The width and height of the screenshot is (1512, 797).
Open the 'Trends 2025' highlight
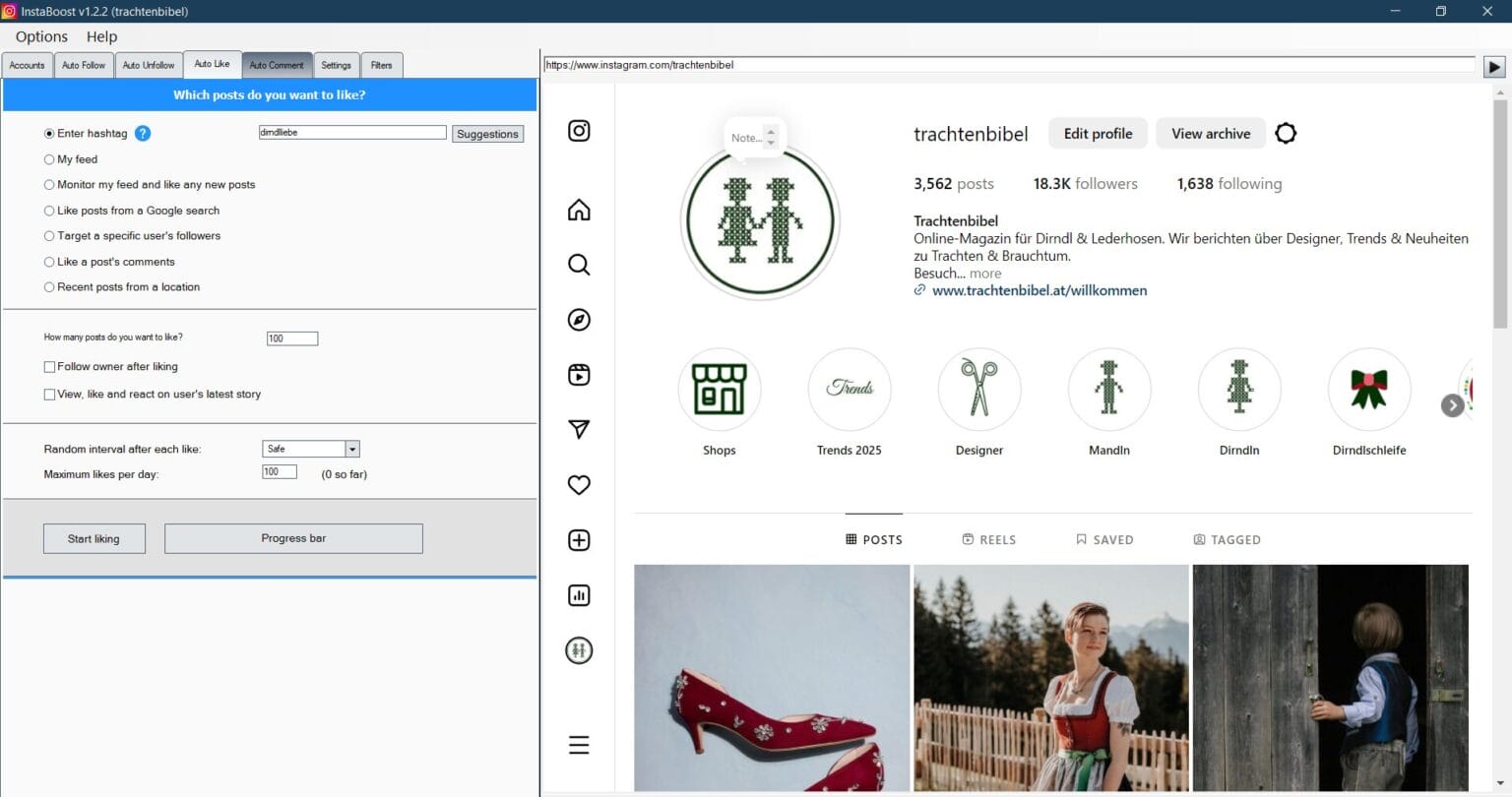[x=849, y=389]
